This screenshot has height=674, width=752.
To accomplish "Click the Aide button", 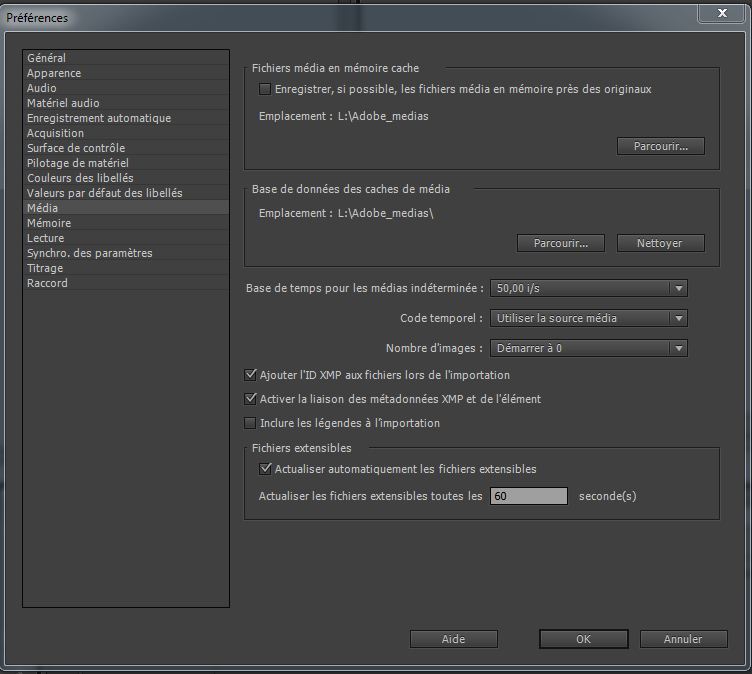I will (454, 639).
